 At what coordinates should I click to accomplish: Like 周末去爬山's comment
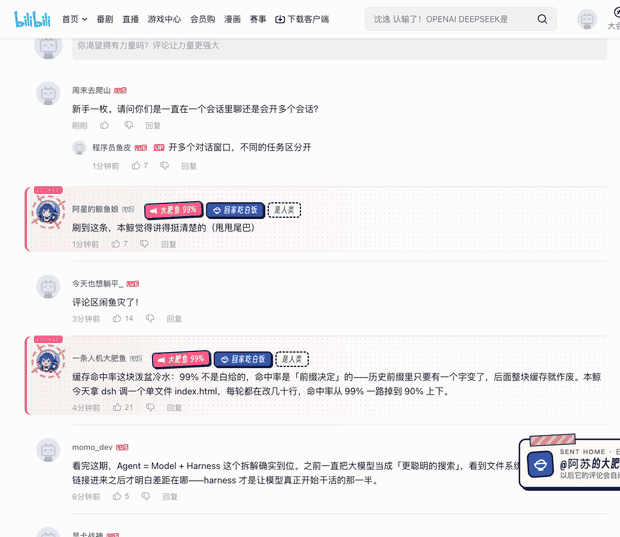click(x=104, y=125)
